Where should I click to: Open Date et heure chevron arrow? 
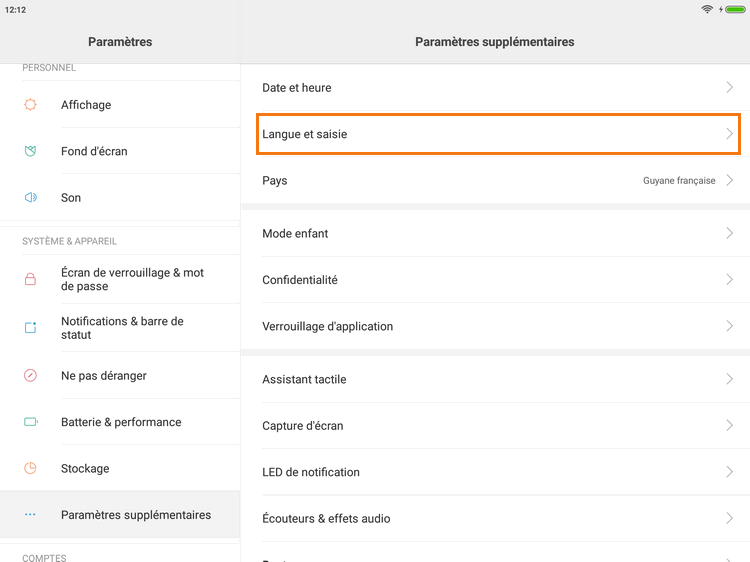(729, 87)
